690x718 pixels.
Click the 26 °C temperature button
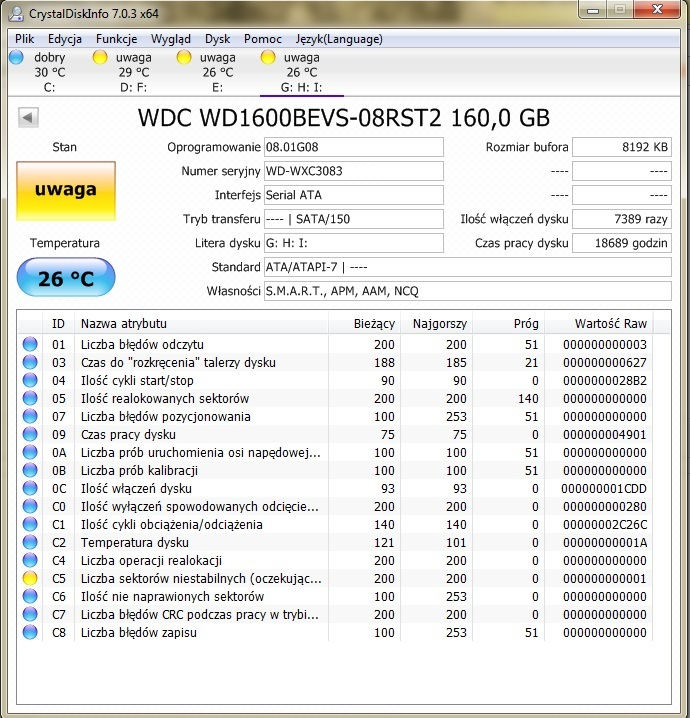tap(66, 277)
